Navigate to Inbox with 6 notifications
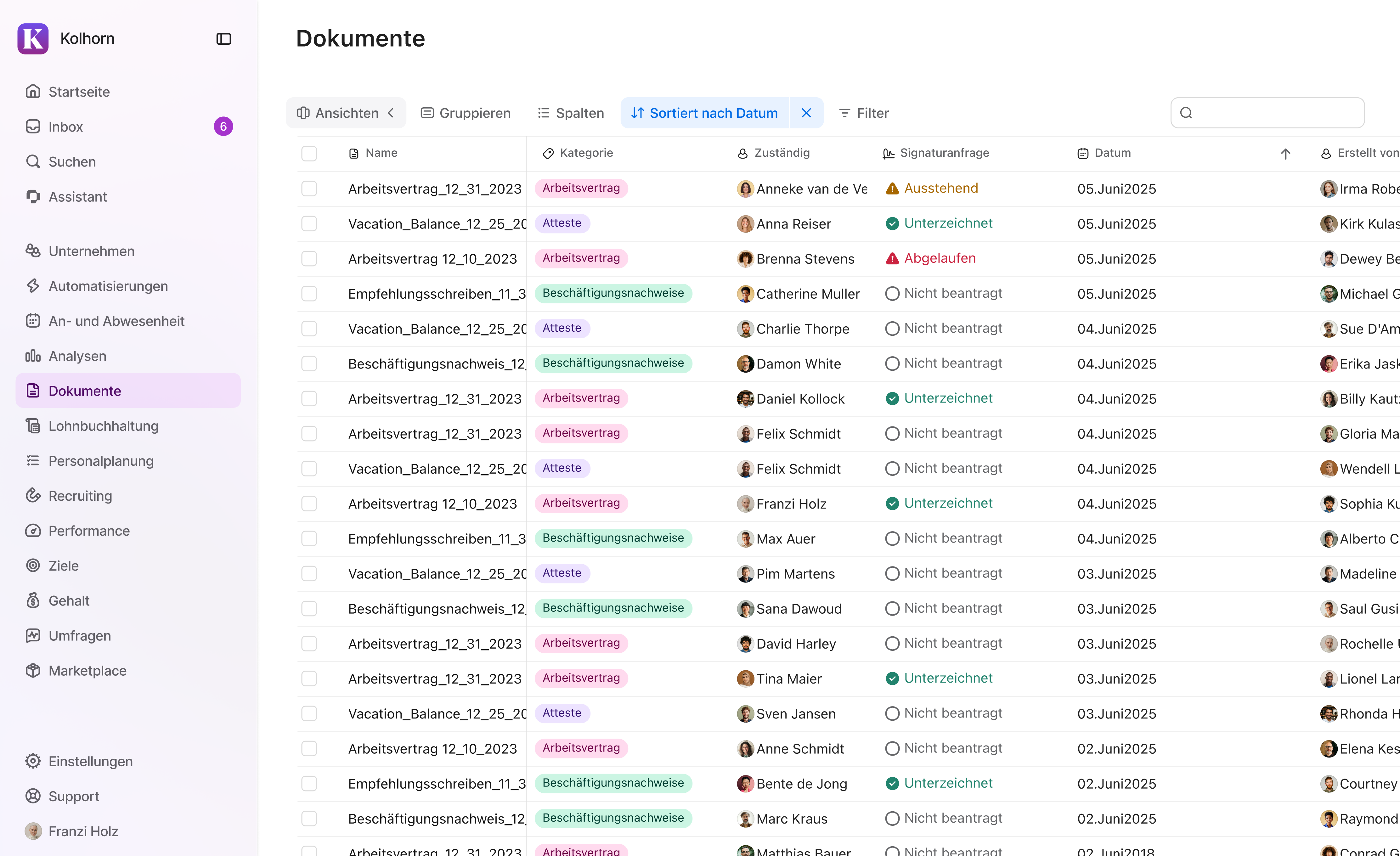 point(65,127)
